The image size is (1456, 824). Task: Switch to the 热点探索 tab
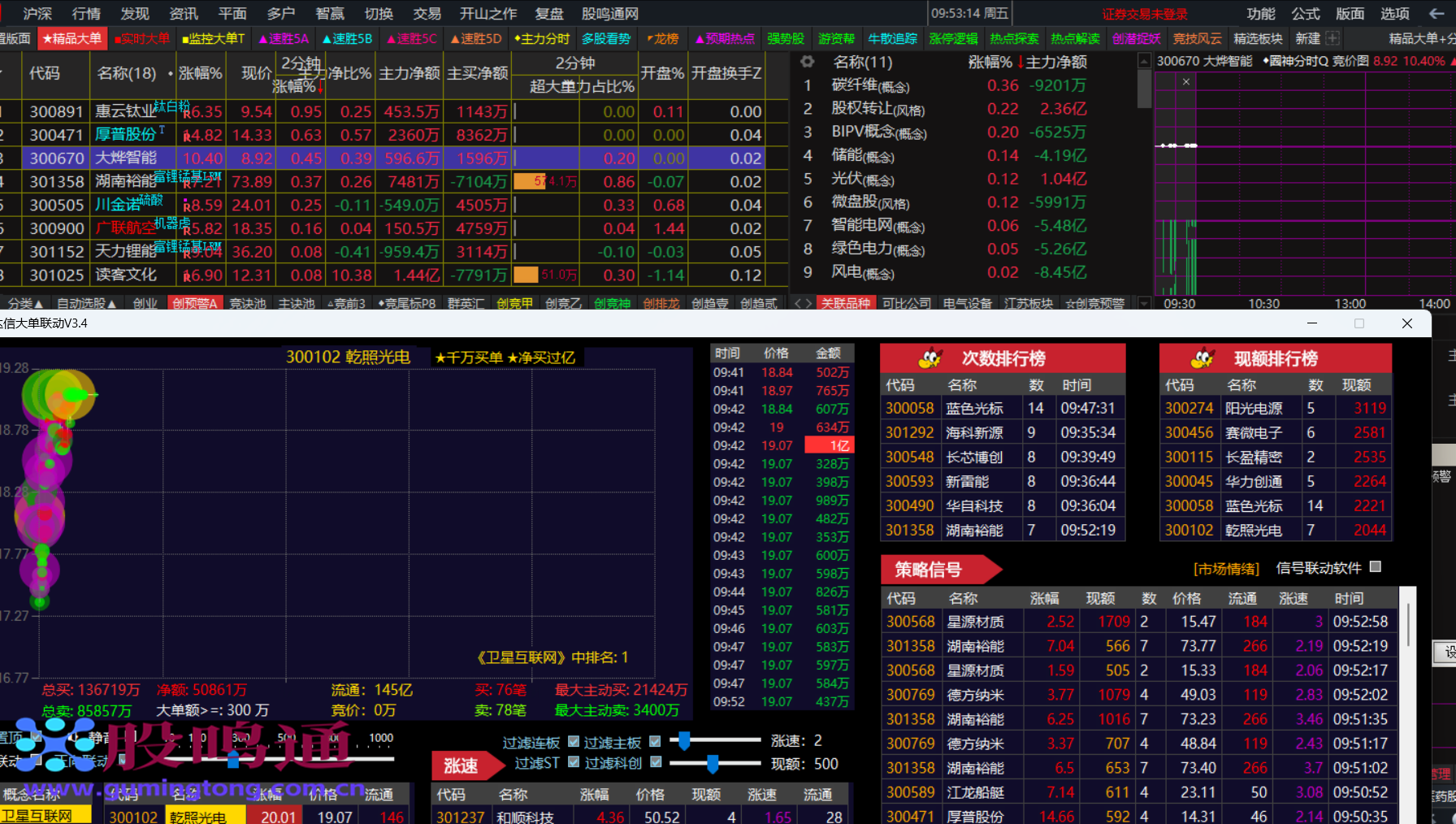point(1014,38)
